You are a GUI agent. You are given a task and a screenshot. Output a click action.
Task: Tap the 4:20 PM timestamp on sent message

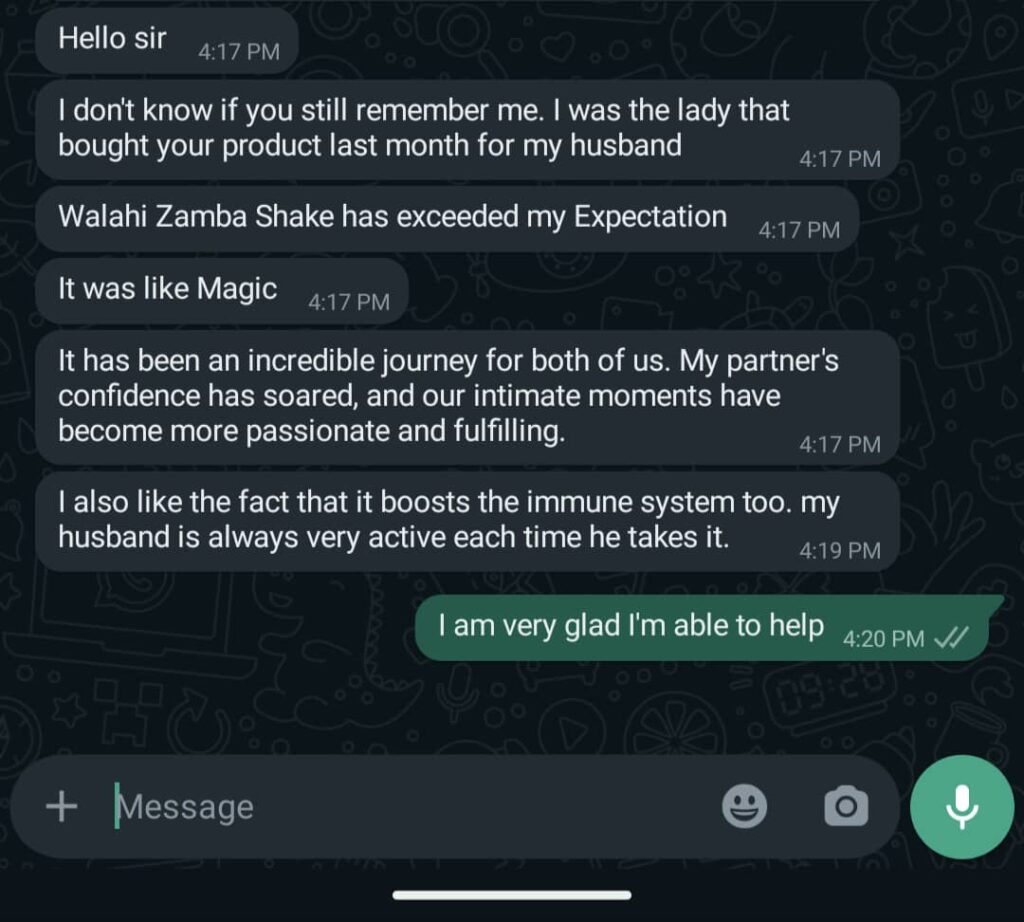coord(883,638)
